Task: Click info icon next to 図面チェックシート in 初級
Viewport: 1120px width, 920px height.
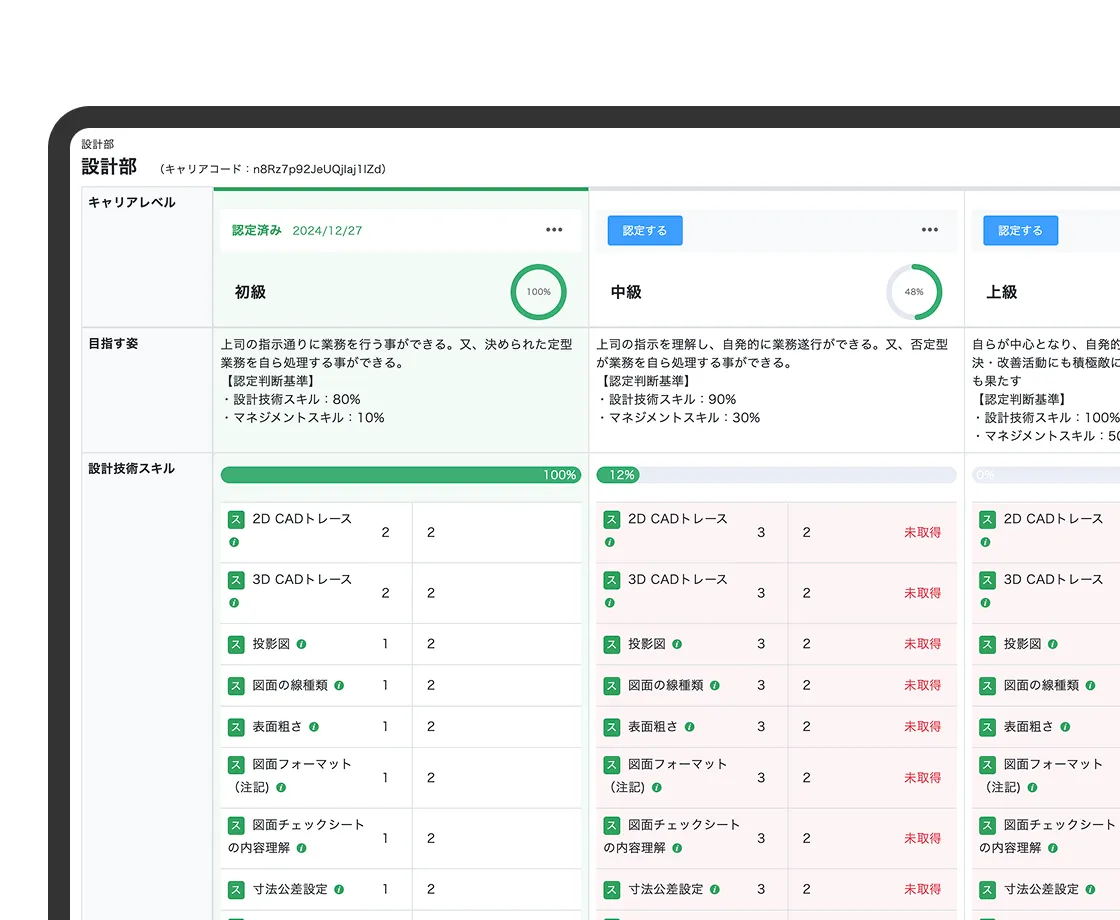Action: [301, 848]
